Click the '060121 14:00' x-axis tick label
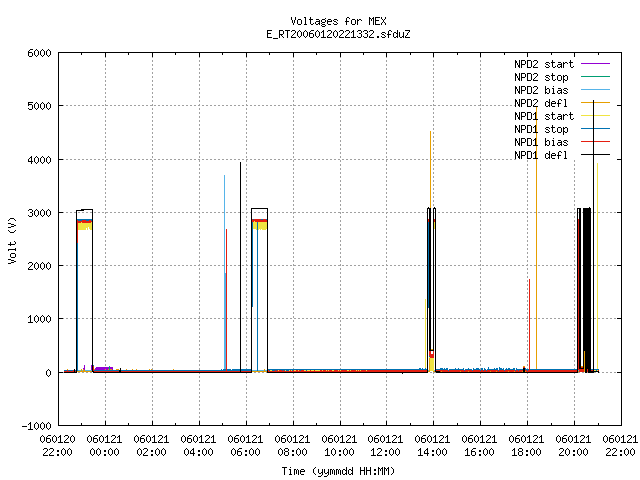The width and height of the screenshot is (640, 480). [432, 446]
